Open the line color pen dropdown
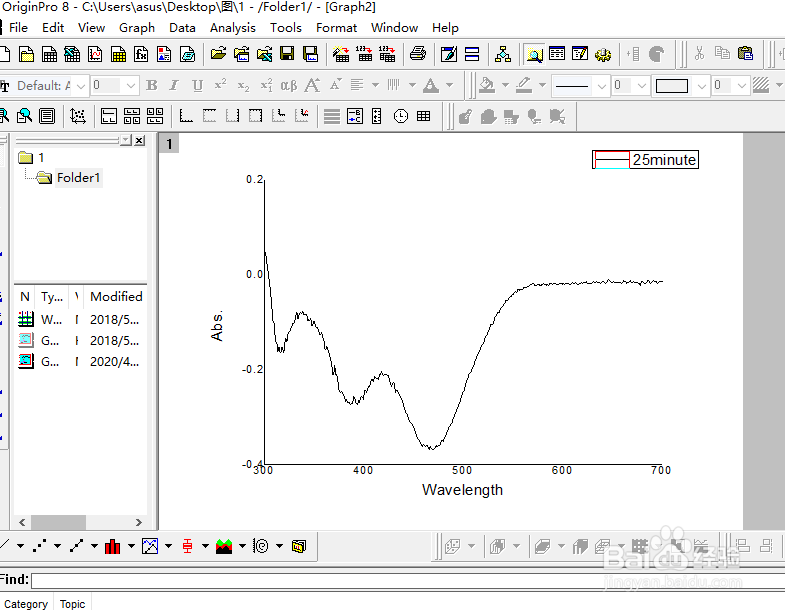Image resolution: width=785 pixels, height=610 pixels. click(542, 86)
